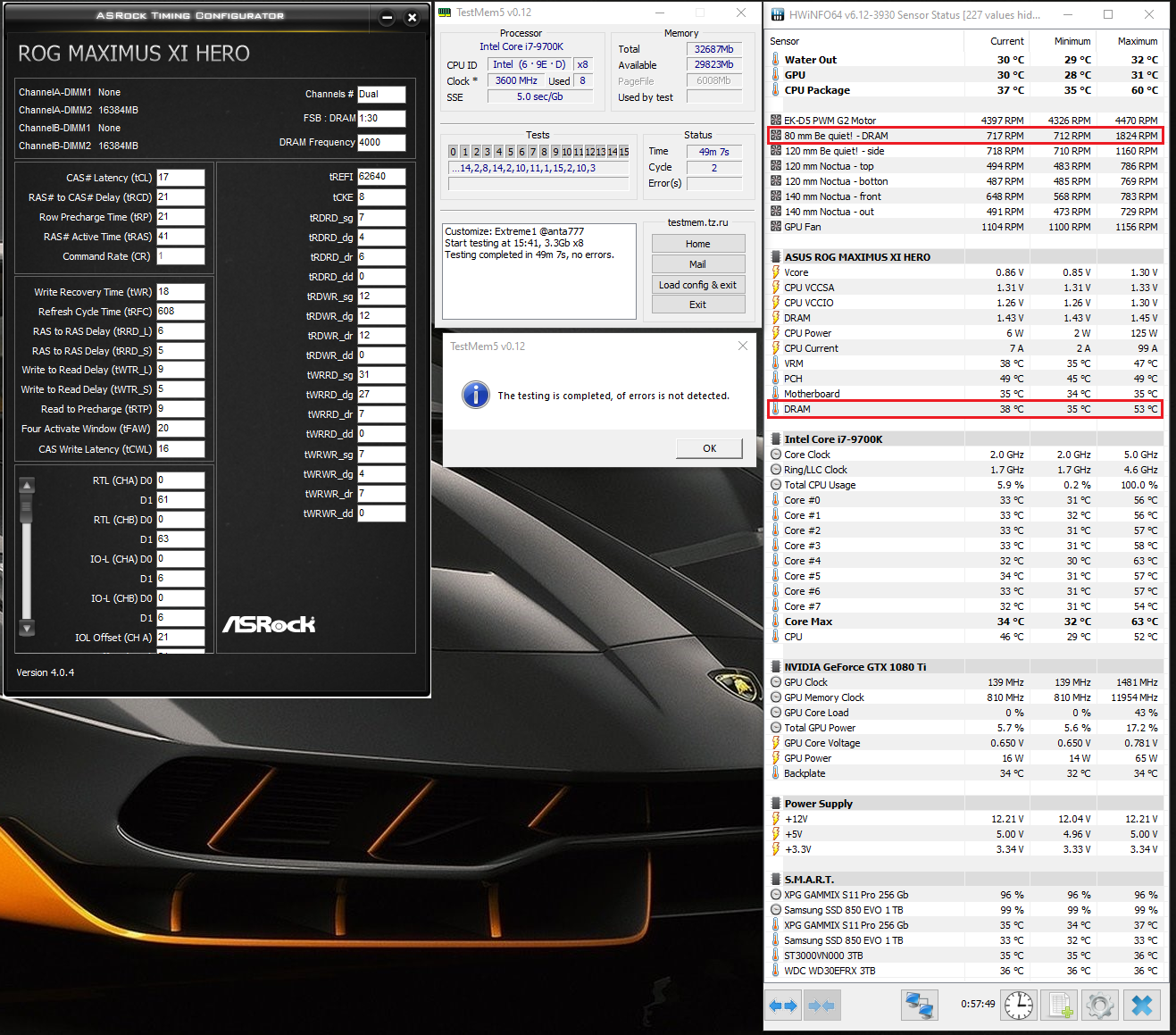The width and height of the screenshot is (1176, 1035).
Task: Click the thermometer icon beside PCH
Action: coord(776,379)
